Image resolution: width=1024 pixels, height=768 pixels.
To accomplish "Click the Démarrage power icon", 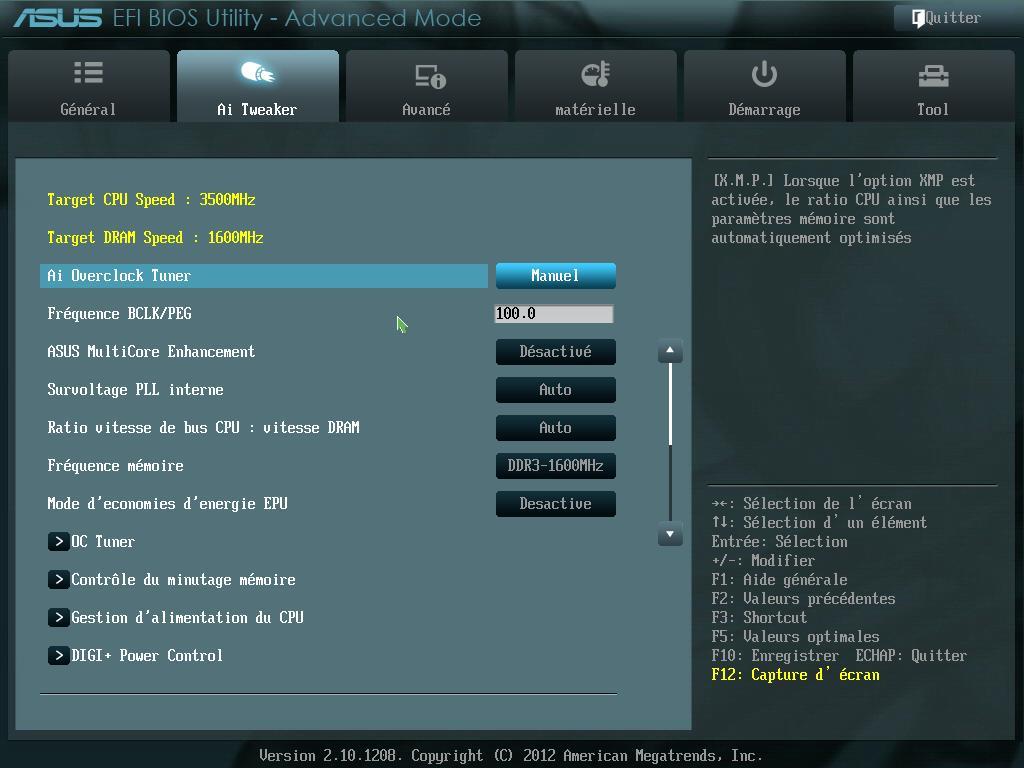I will [764, 74].
